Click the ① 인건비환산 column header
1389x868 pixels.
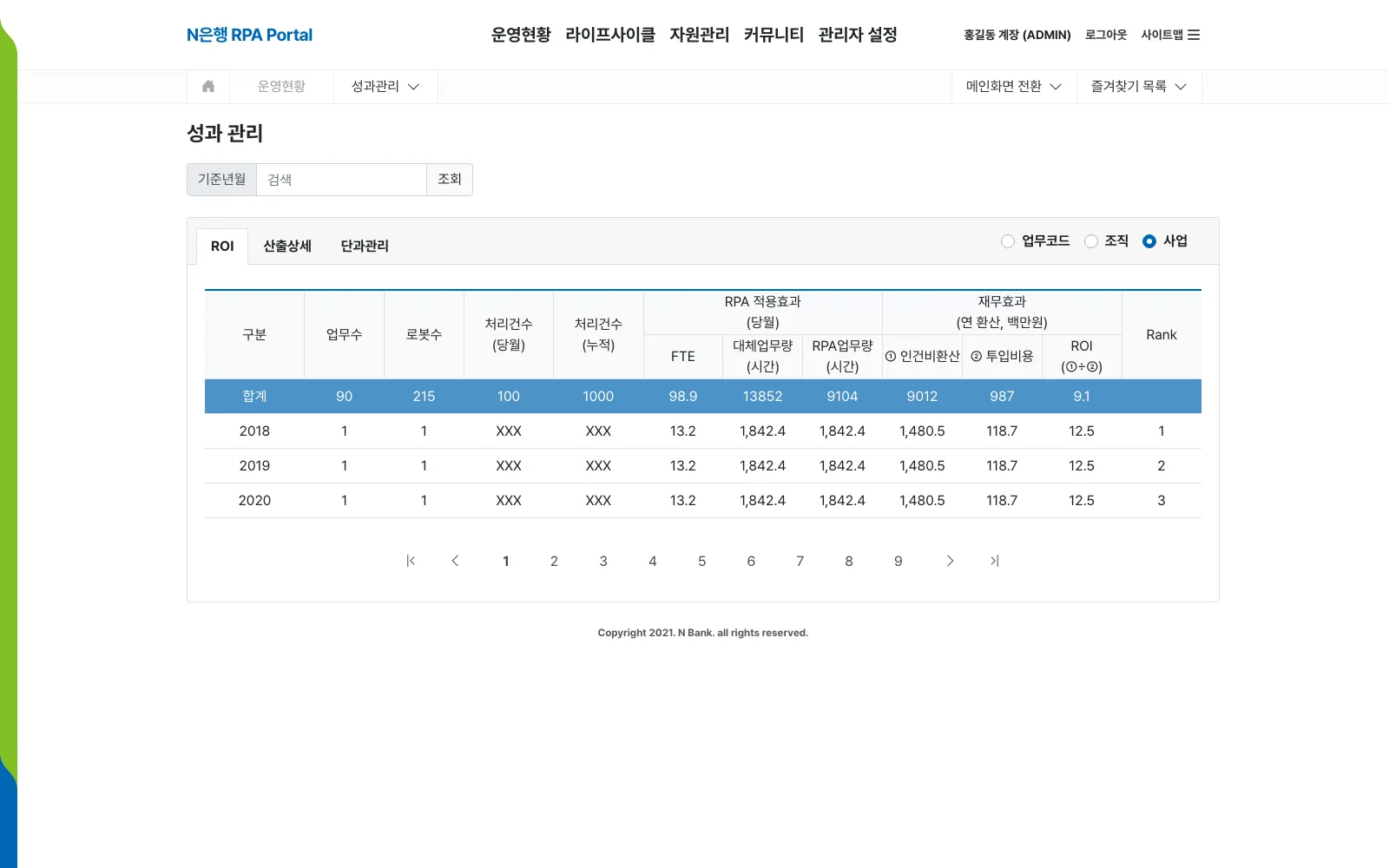[x=922, y=356]
